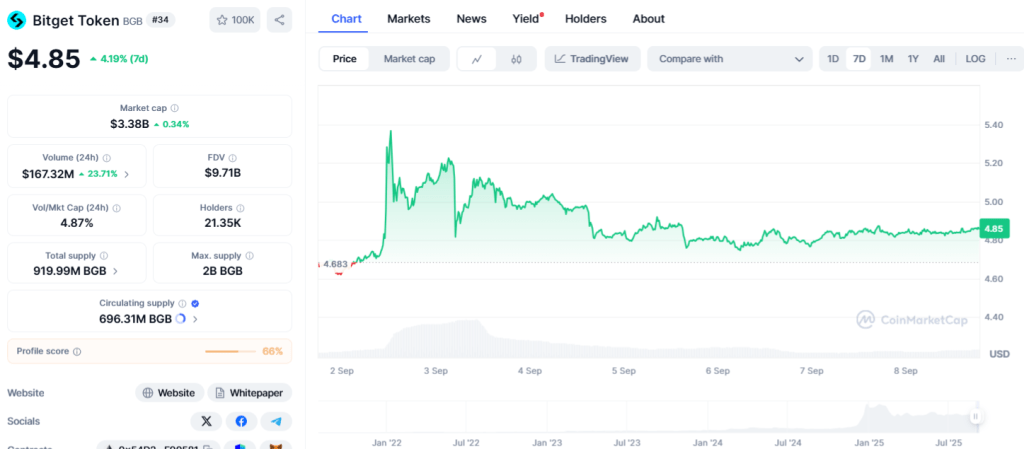Open TradingView chart button

[592, 59]
